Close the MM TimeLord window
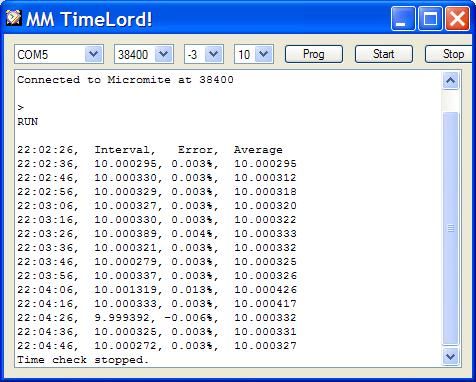This screenshot has height=382, width=476. tap(457, 19)
